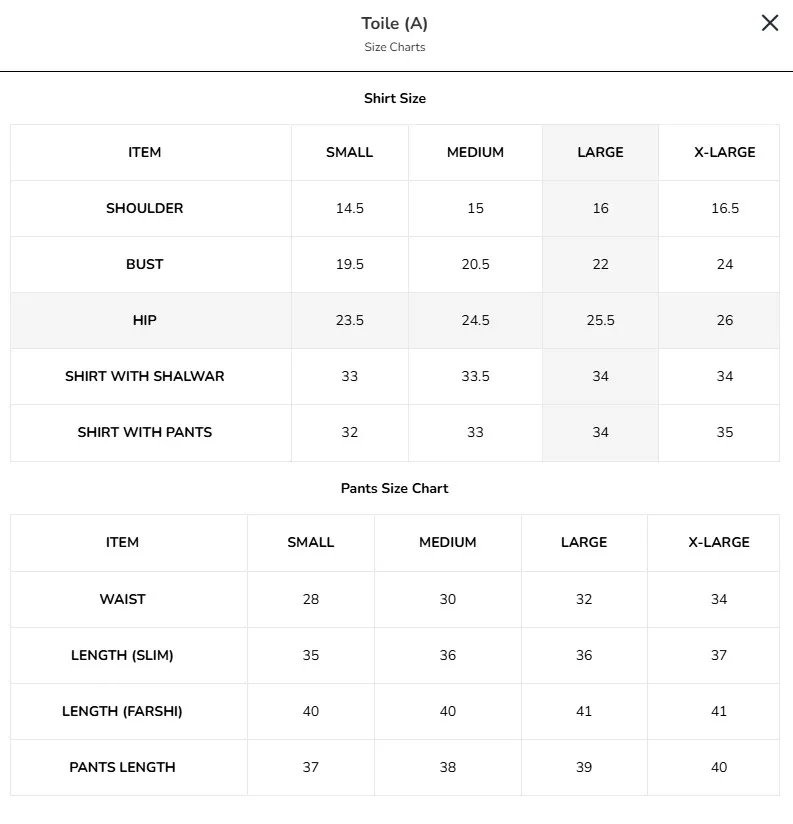Click the SMALL header in Shirt Size table
Image resolution: width=793 pixels, height=824 pixels.
[x=349, y=152]
